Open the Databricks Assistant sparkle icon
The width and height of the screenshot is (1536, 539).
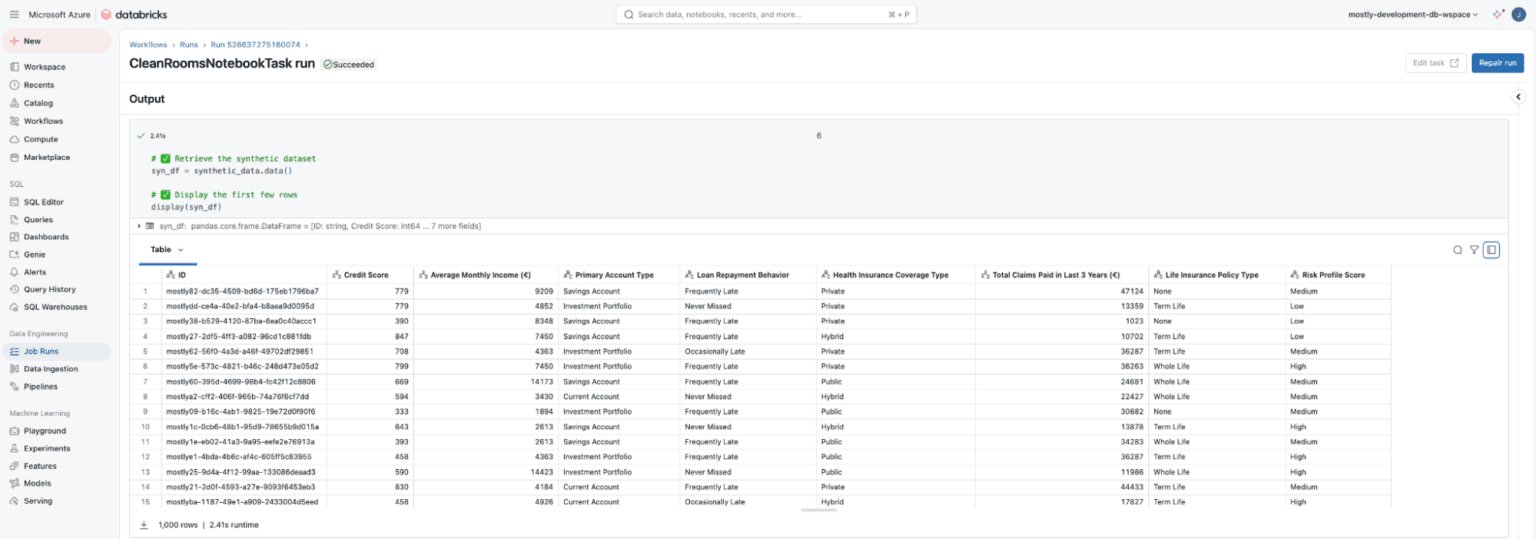coord(1498,15)
